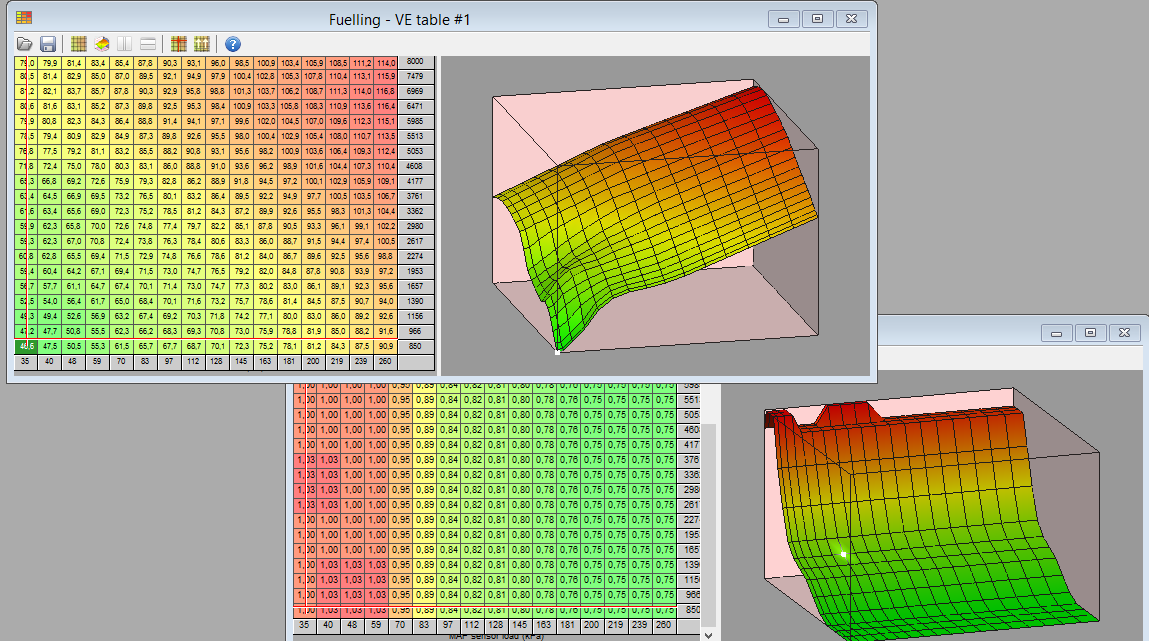Click the 850 RPM row header in VE table
This screenshot has height=641, width=1149.
click(x=415, y=345)
